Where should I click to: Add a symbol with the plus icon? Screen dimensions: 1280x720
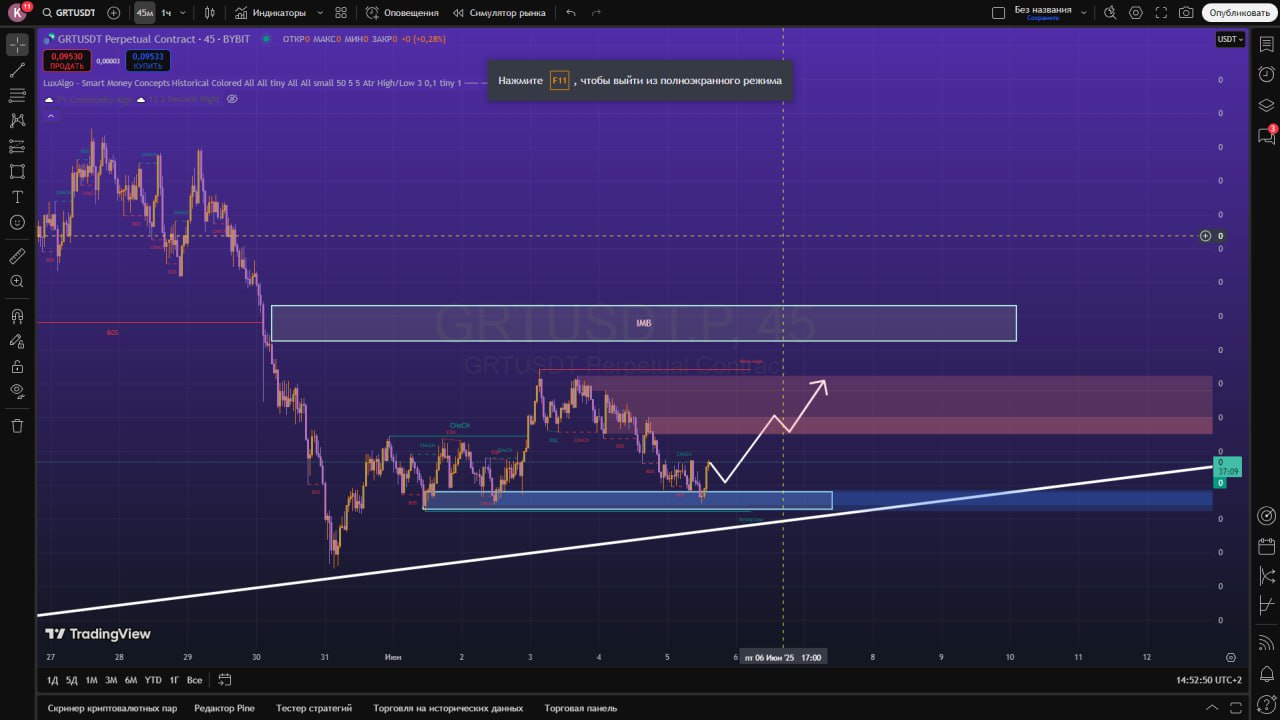click(113, 13)
